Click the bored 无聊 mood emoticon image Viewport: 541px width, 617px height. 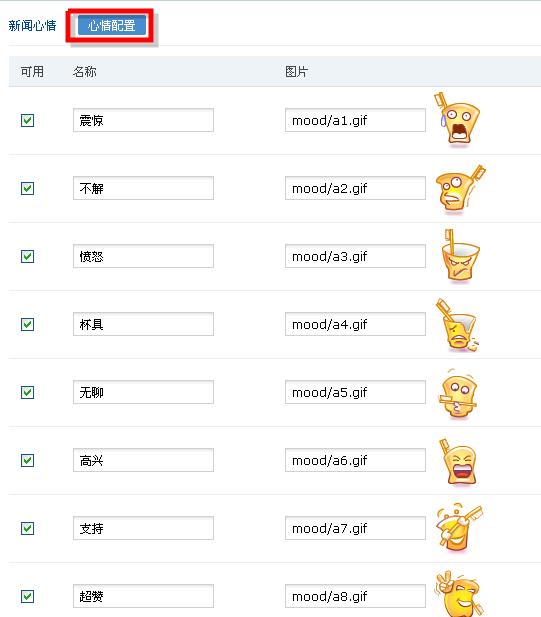457,394
